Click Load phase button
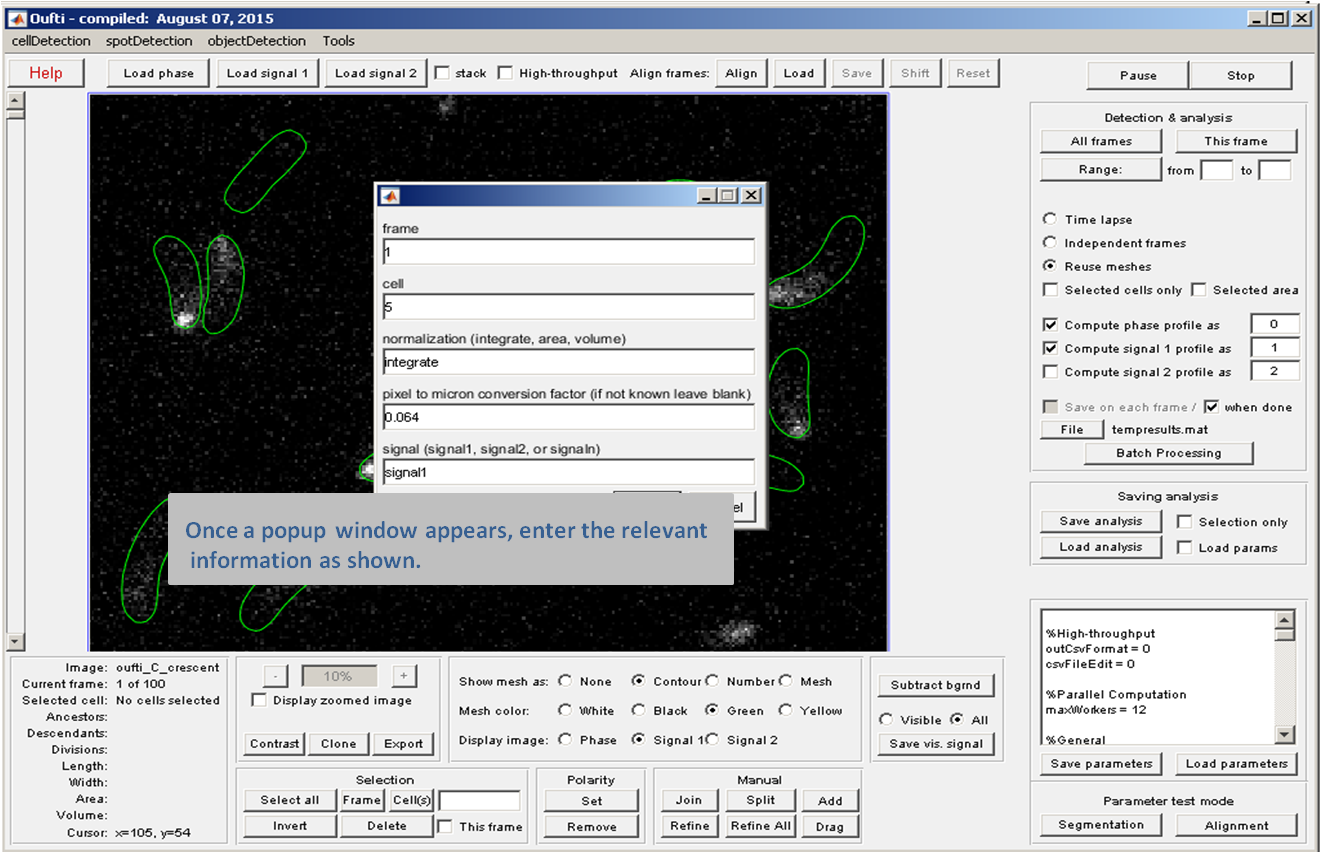Viewport: 1322px width, 853px height. point(159,73)
